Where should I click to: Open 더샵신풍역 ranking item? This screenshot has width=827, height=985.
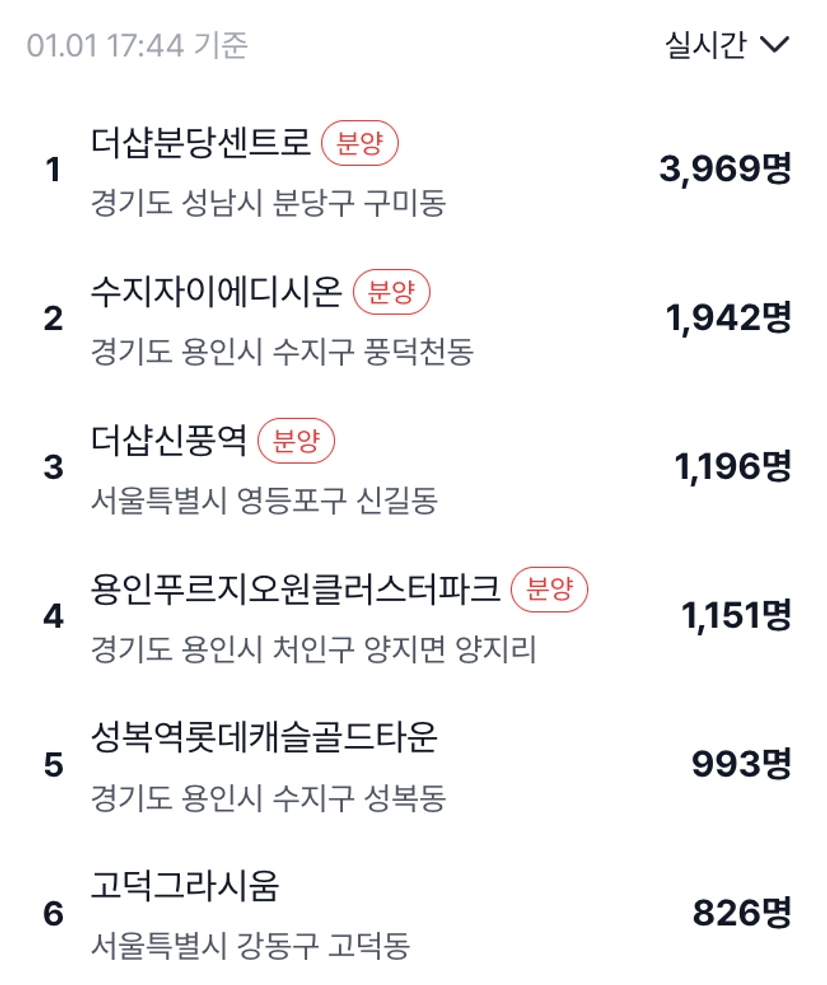pyautogui.click(x=169, y=441)
